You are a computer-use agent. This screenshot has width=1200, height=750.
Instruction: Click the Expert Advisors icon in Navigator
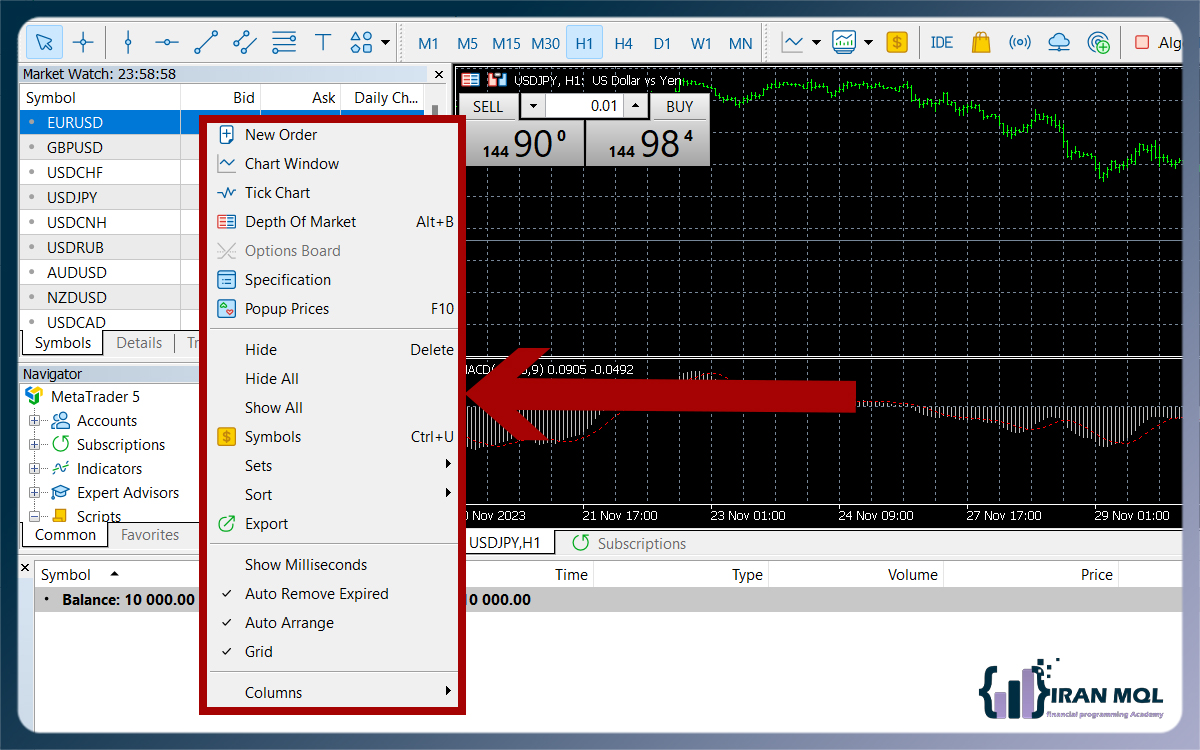click(60, 492)
